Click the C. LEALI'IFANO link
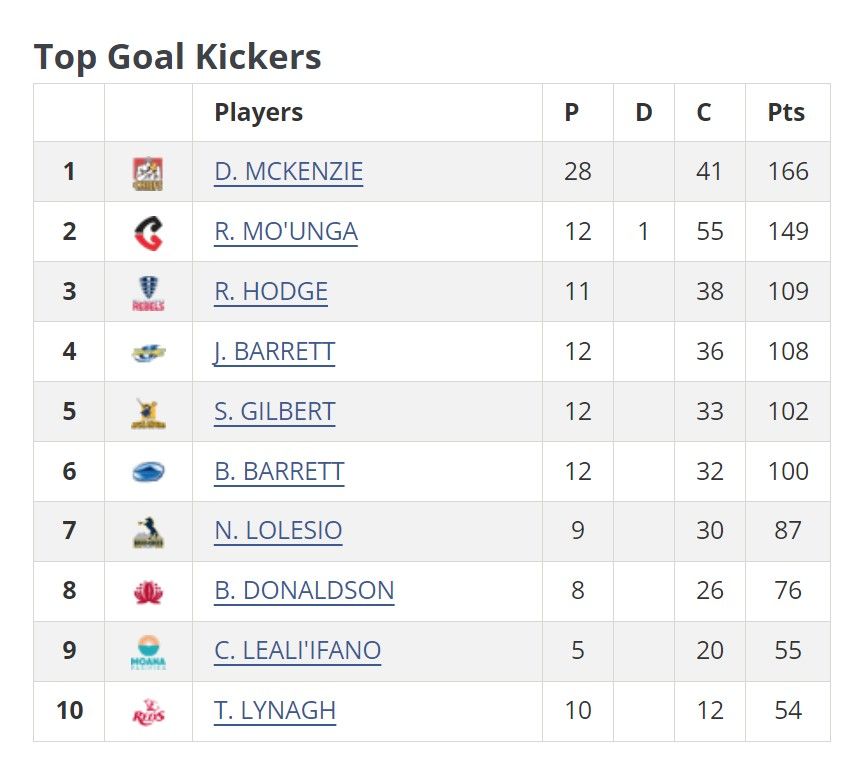Viewport: 867px width, 766px height. [297, 651]
